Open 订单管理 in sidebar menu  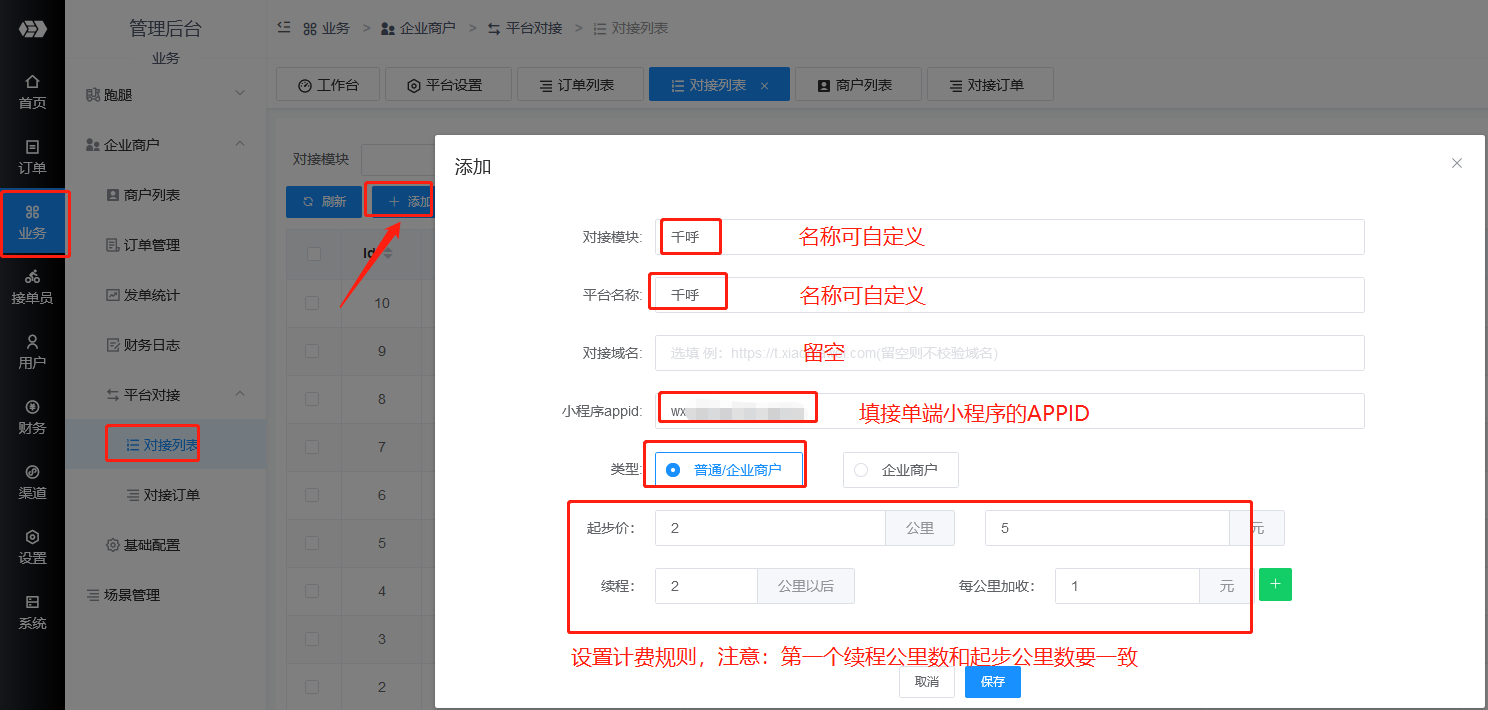coord(166,244)
